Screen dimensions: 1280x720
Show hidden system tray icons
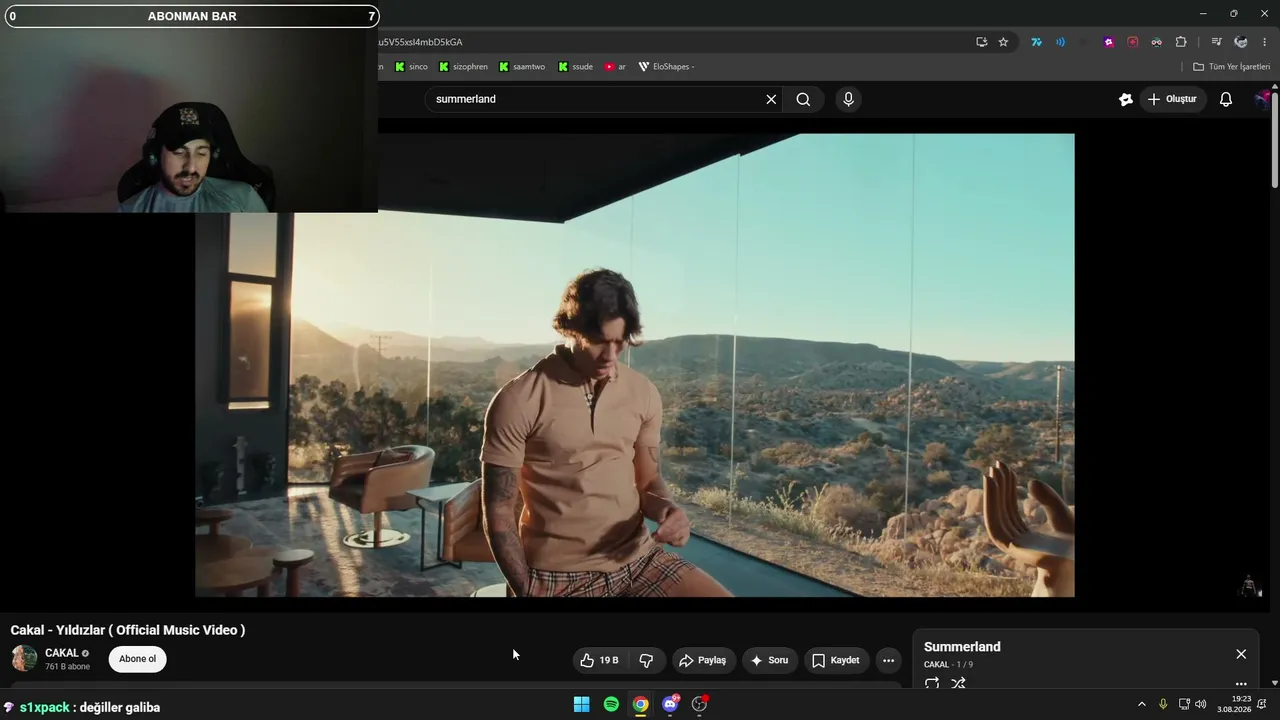click(x=1142, y=704)
